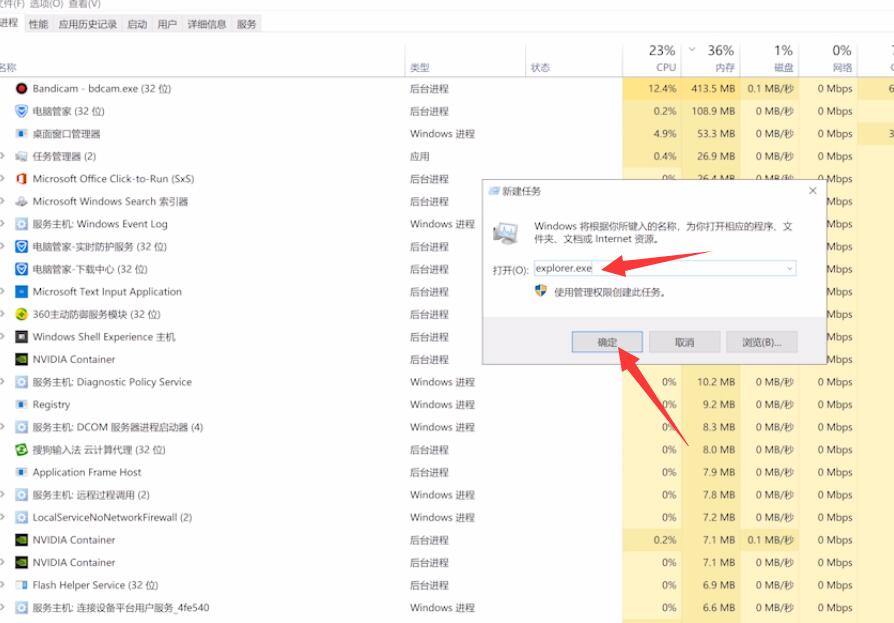Click the Microsoft Text Input Application icon
Viewport: 894px width, 623px height.
click(21, 292)
